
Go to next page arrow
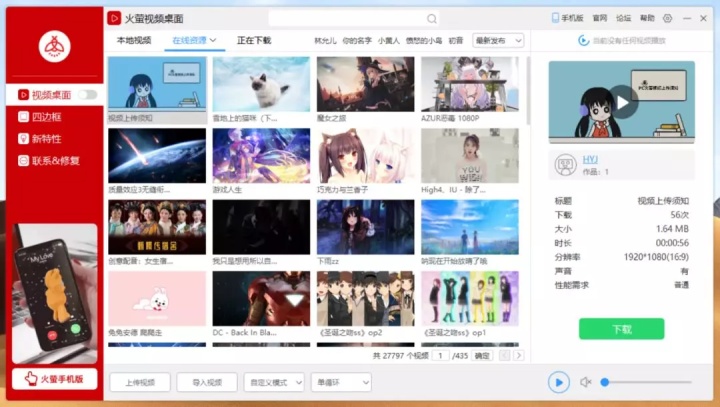point(519,356)
